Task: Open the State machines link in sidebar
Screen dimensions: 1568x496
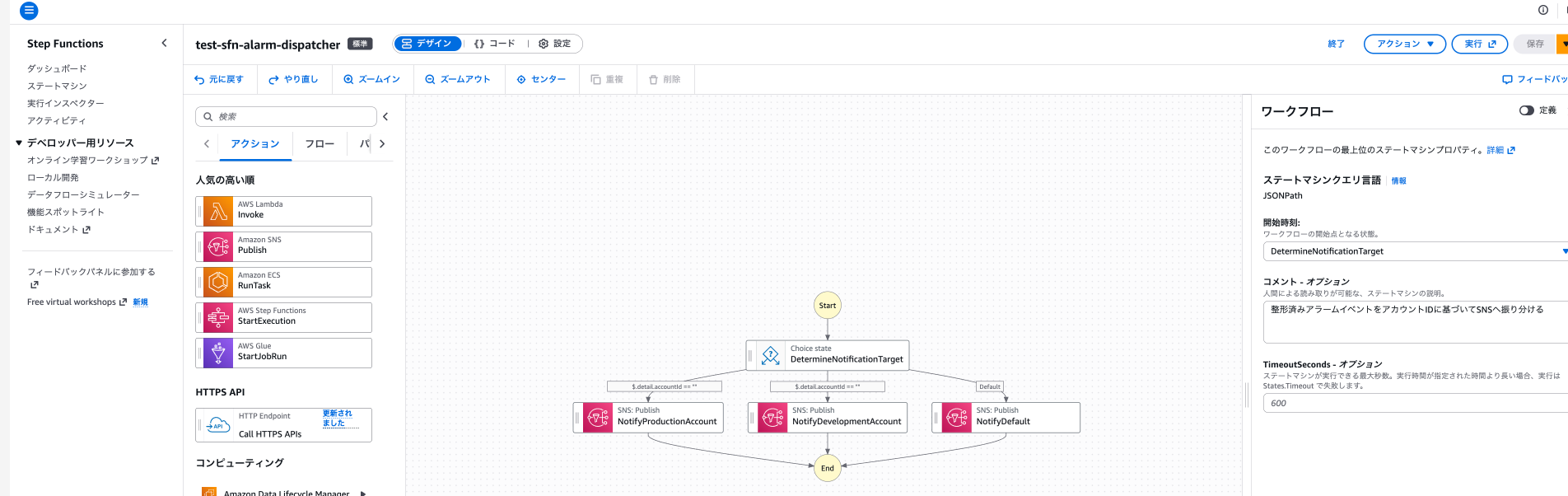Action: click(x=57, y=86)
